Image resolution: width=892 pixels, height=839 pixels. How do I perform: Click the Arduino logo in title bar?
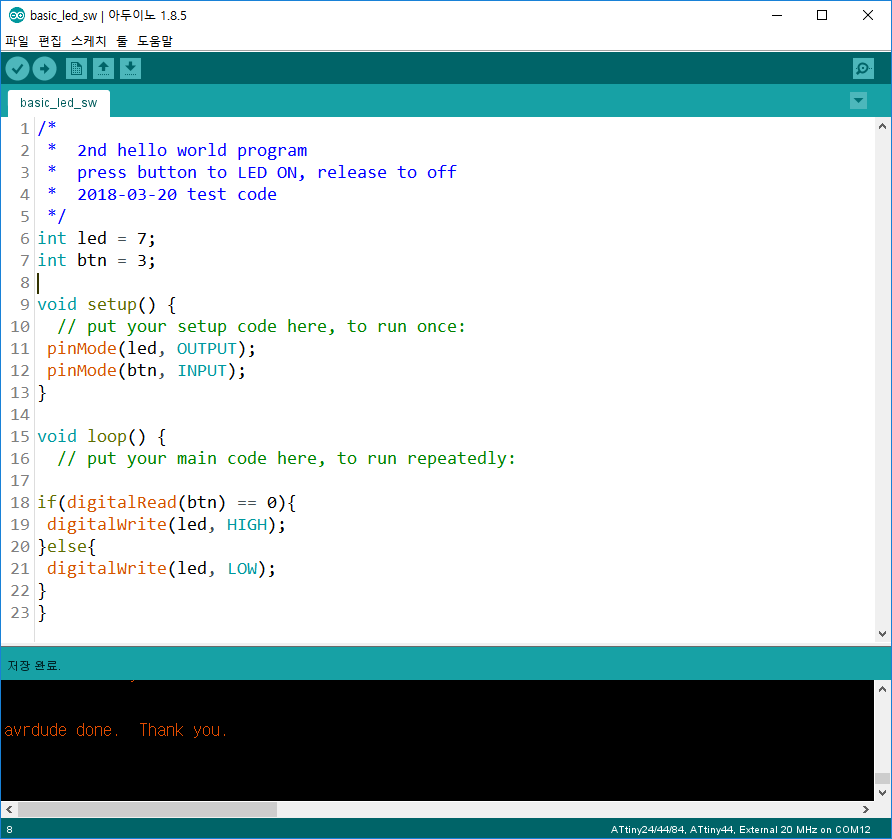coord(16,15)
